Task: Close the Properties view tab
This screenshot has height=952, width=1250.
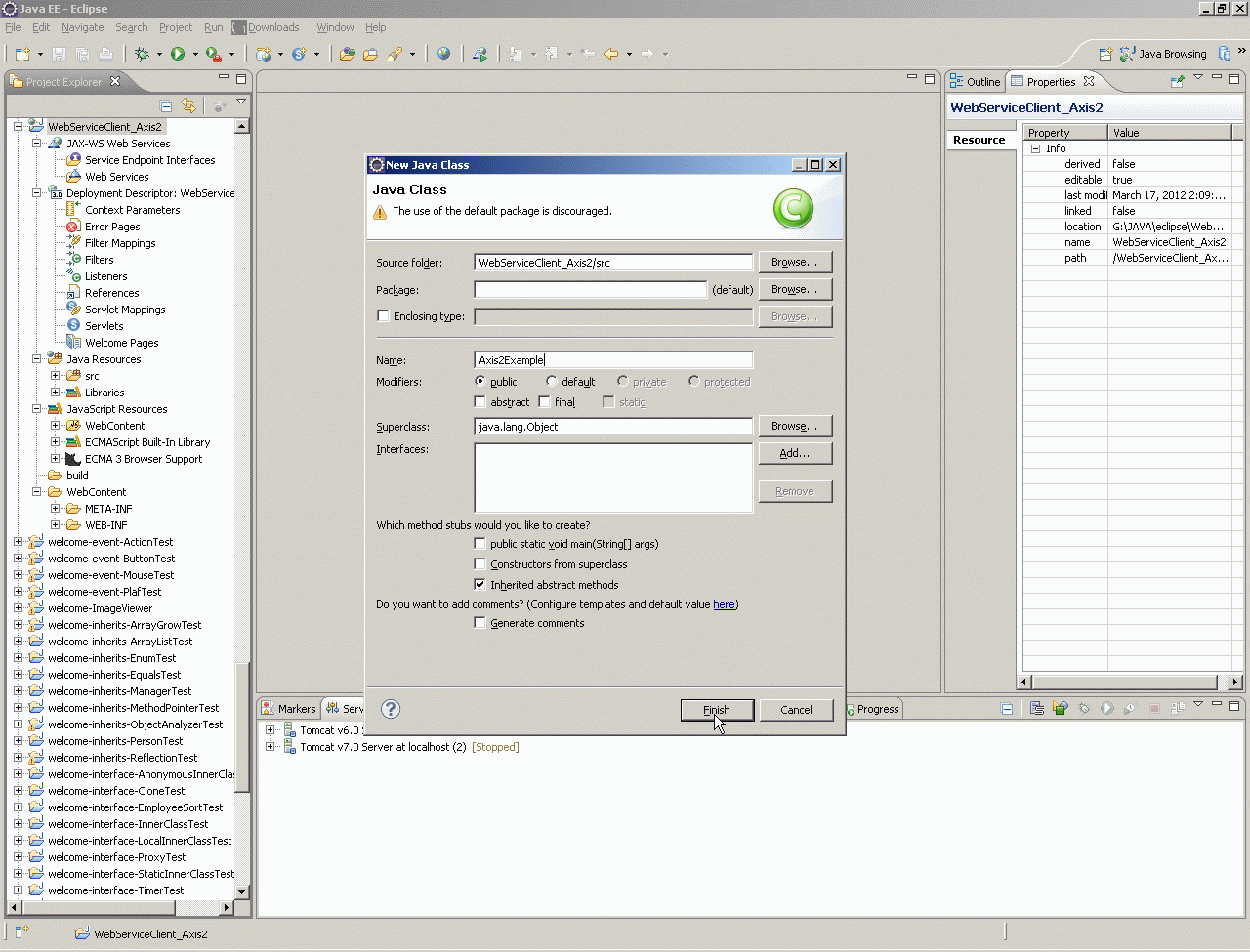Action: tap(1089, 81)
